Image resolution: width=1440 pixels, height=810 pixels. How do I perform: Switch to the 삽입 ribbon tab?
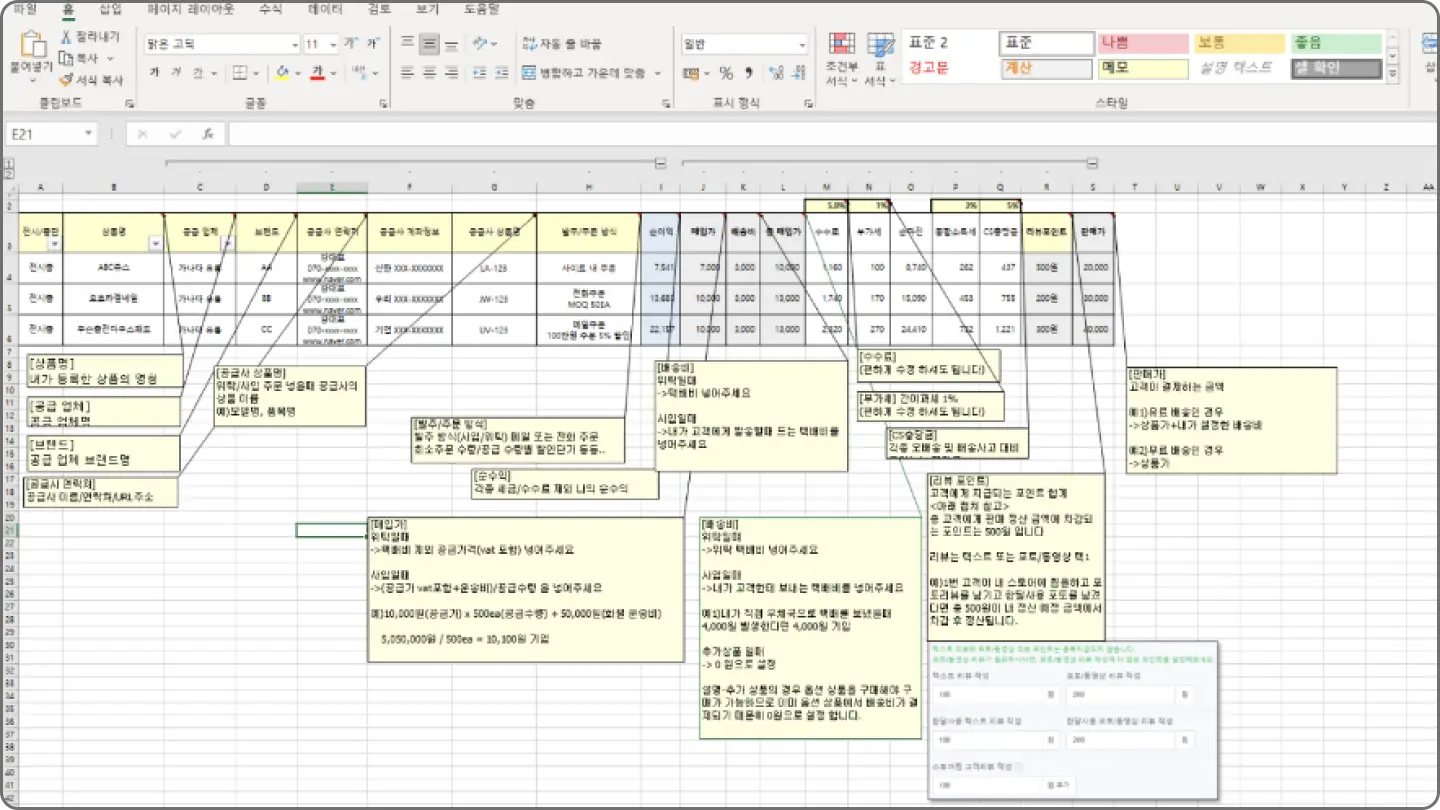[x=112, y=9]
